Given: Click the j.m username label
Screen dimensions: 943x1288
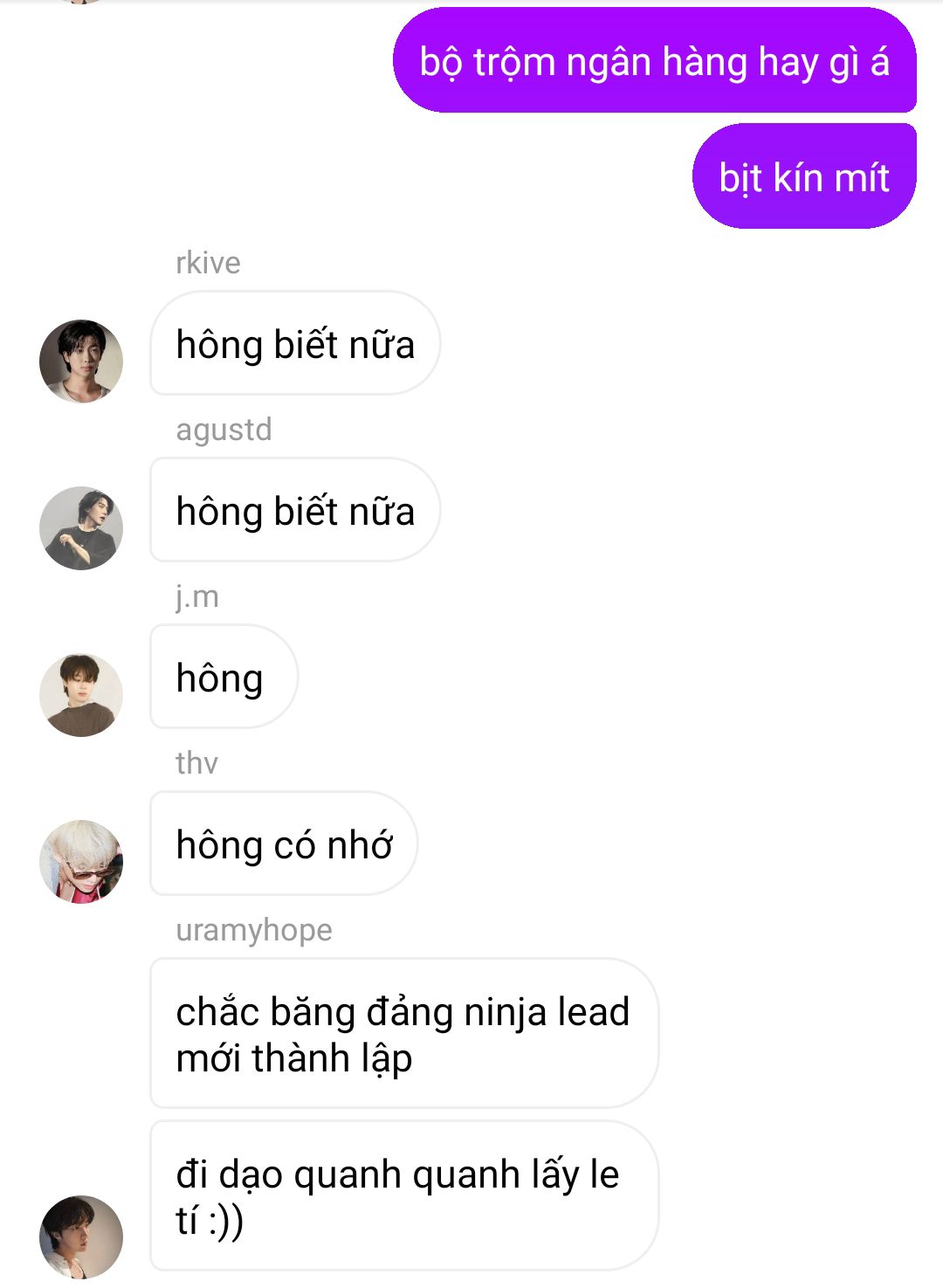Looking at the screenshot, I should [x=197, y=597].
